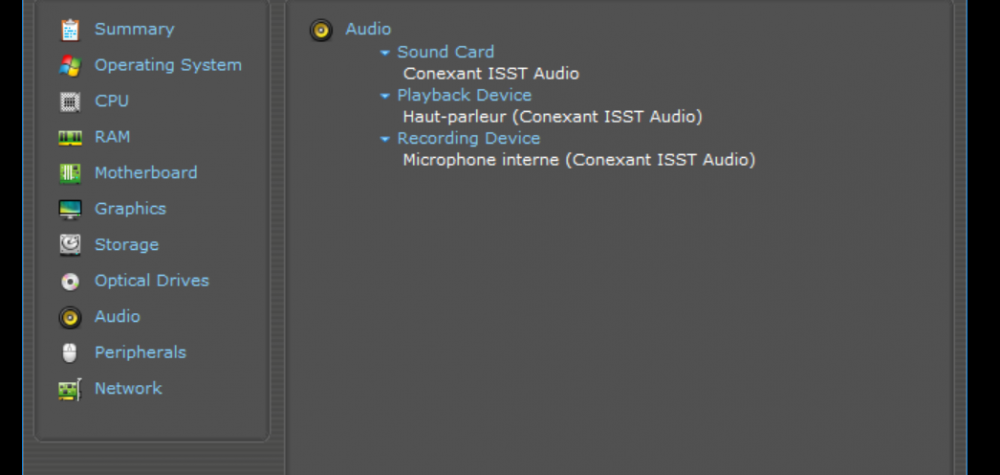Collapse the Playback Device section arrow
The width and height of the screenshot is (1000, 475).
(x=385, y=96)
